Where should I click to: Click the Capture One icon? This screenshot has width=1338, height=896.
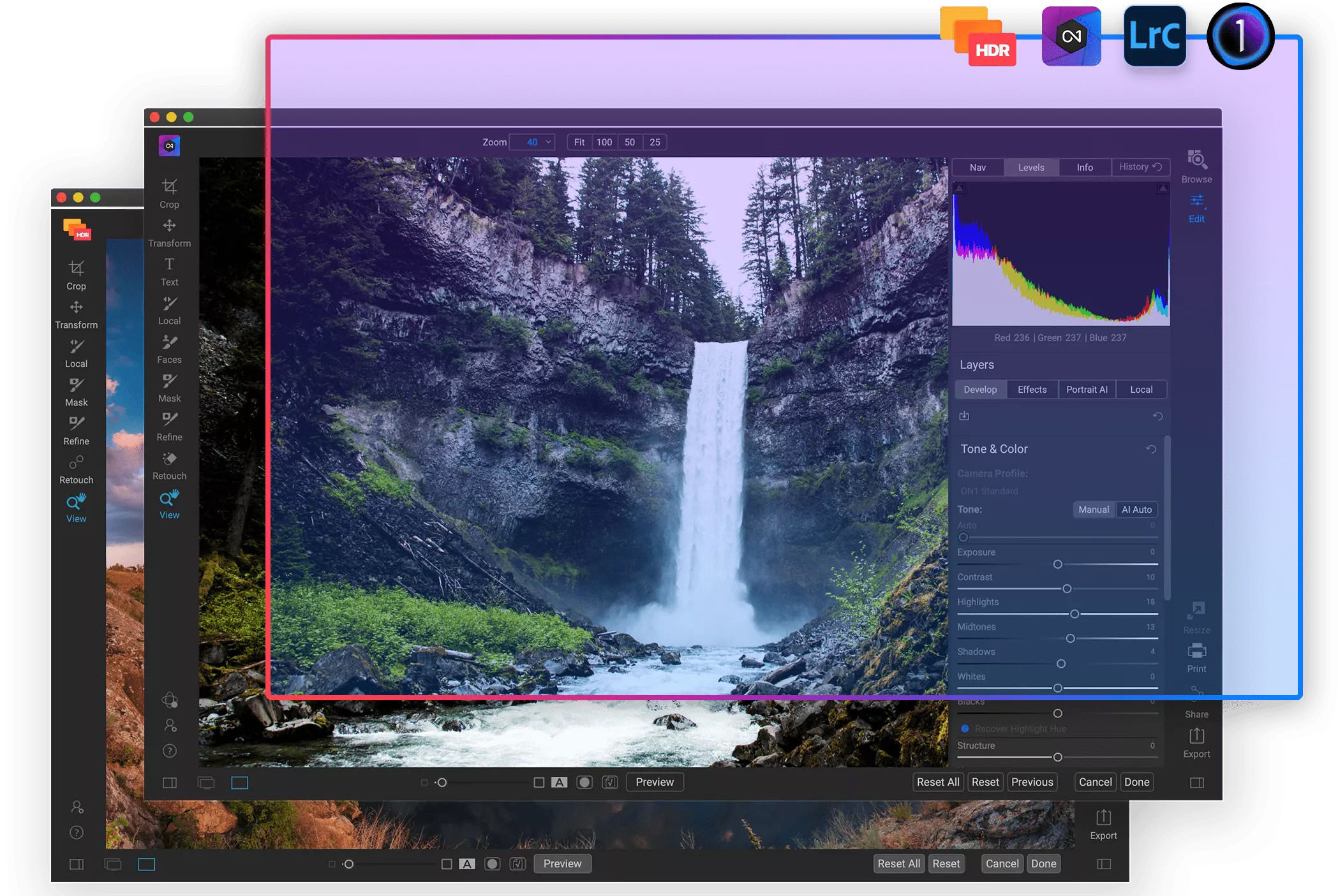[x=1240, y=36]
